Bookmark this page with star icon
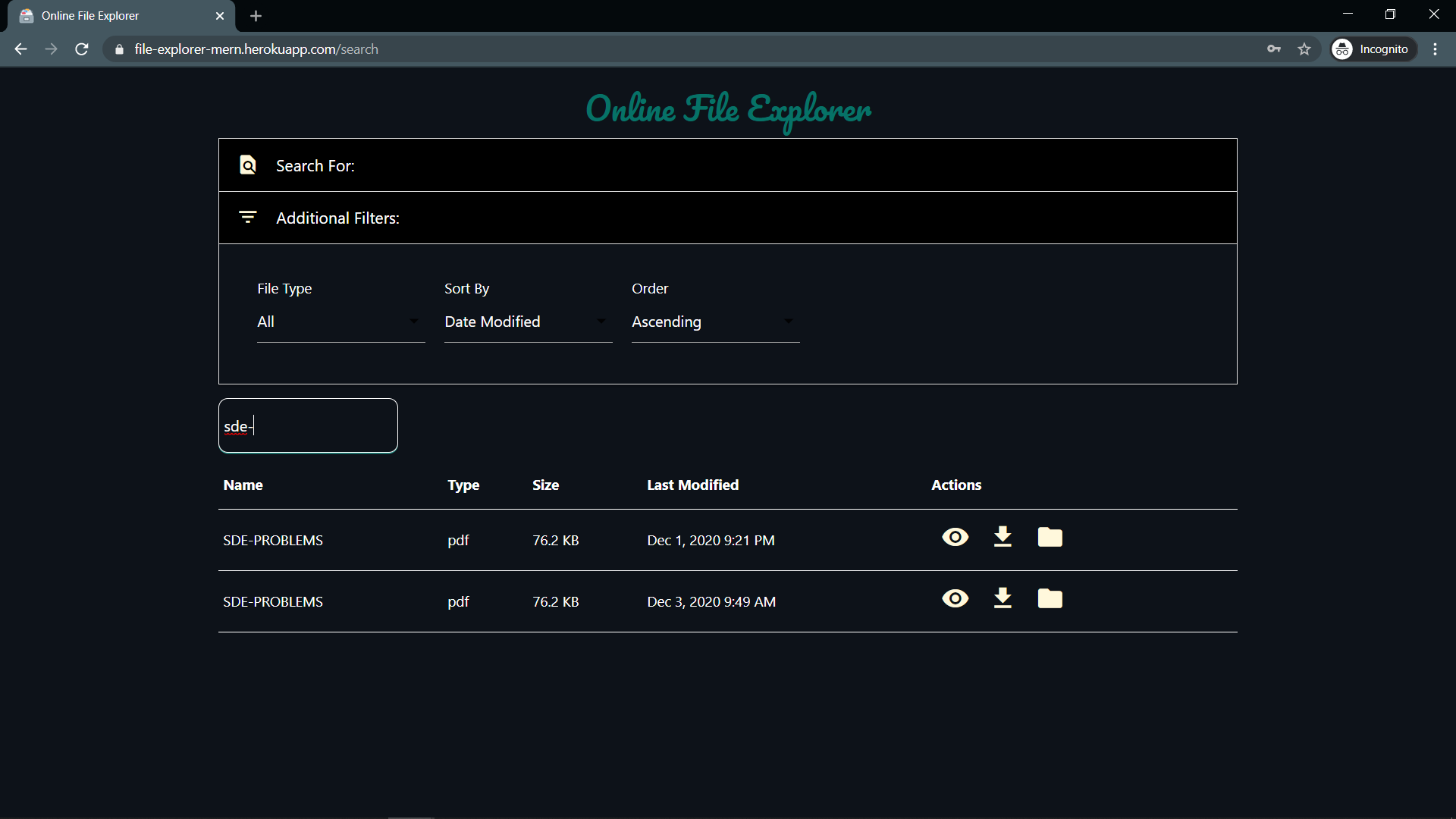 [1304, 49]
